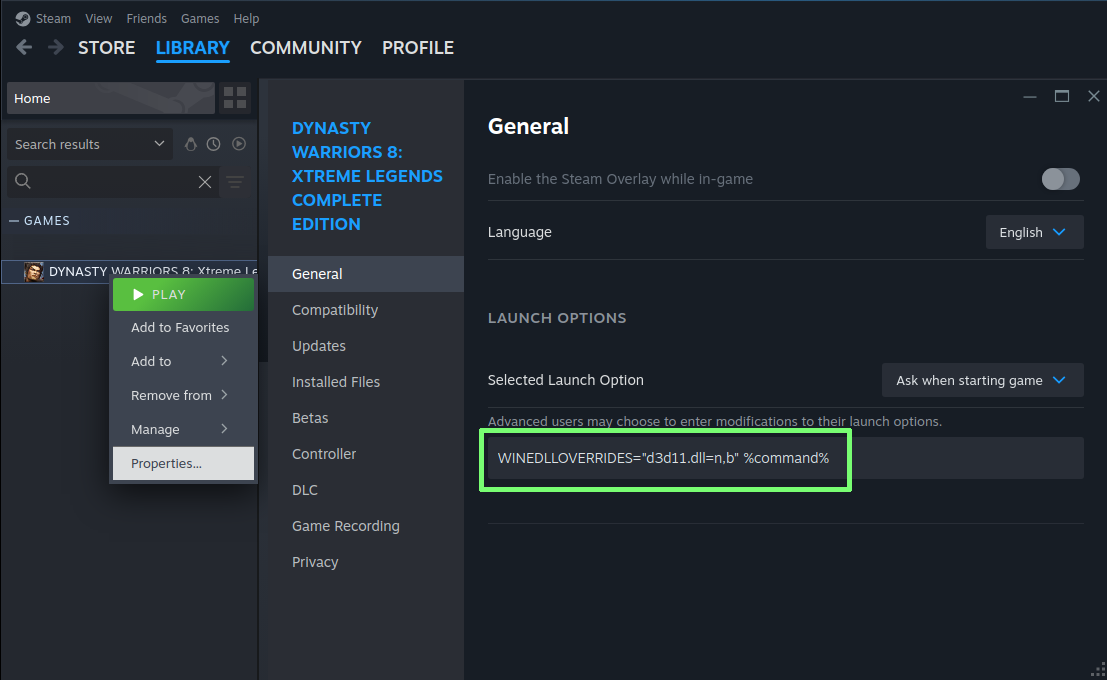Sort by recent activity clock icon
This screenshot has height=680, width=1107.
coord(214,144)
